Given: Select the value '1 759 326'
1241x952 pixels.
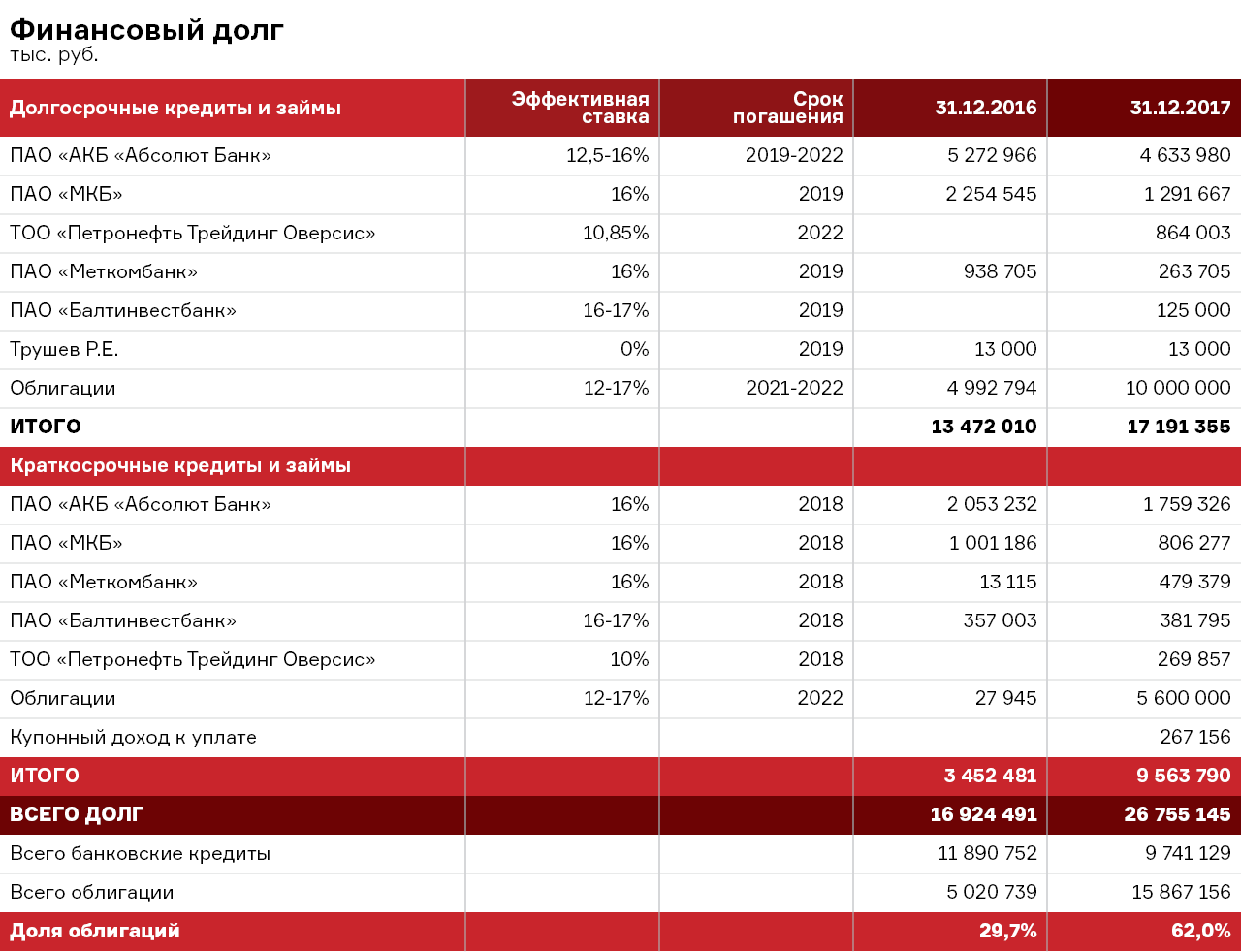Looking at the screenshot, I should 1187,504.
